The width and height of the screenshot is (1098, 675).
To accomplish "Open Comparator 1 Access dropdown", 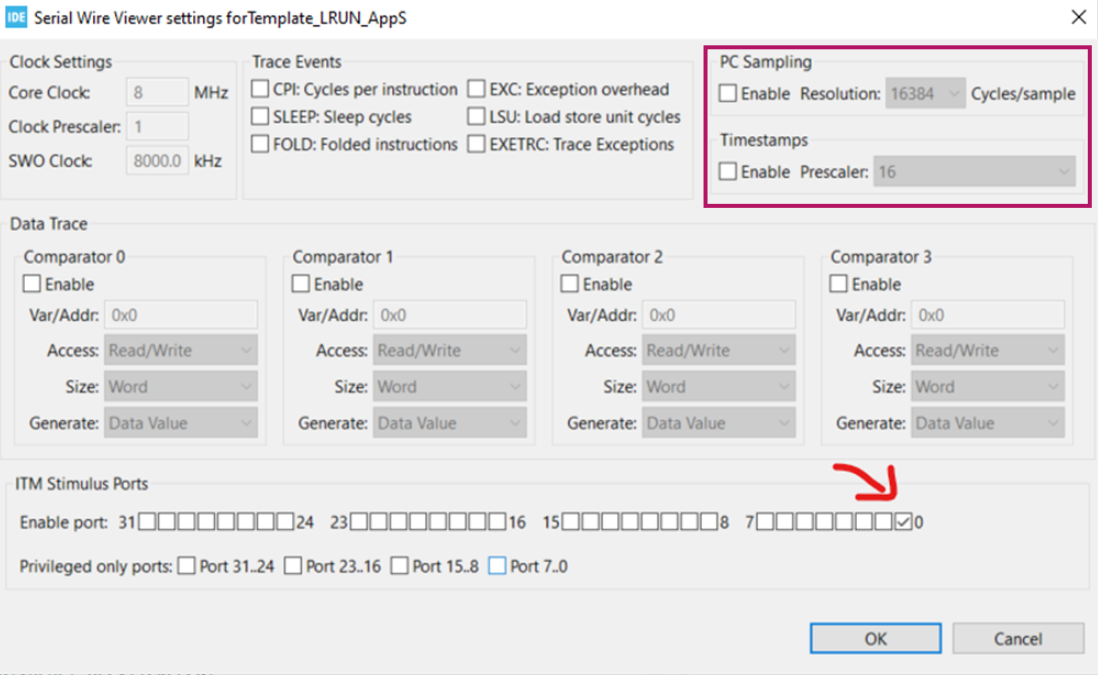I will [449, 350].
